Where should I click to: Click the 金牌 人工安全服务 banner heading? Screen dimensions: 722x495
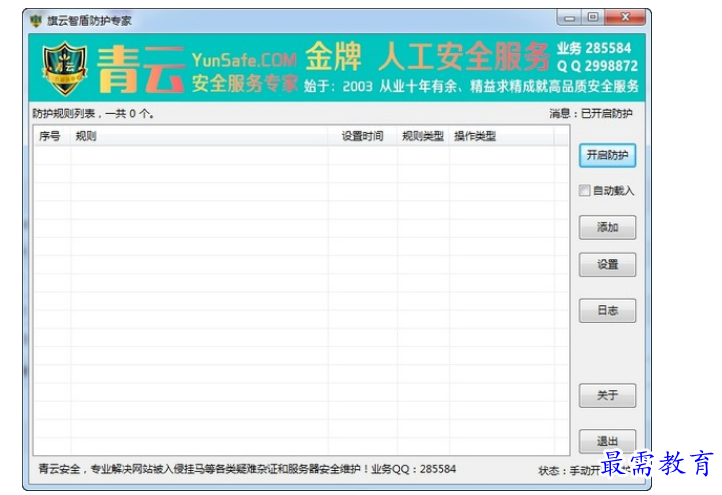(x=427, y=57)
